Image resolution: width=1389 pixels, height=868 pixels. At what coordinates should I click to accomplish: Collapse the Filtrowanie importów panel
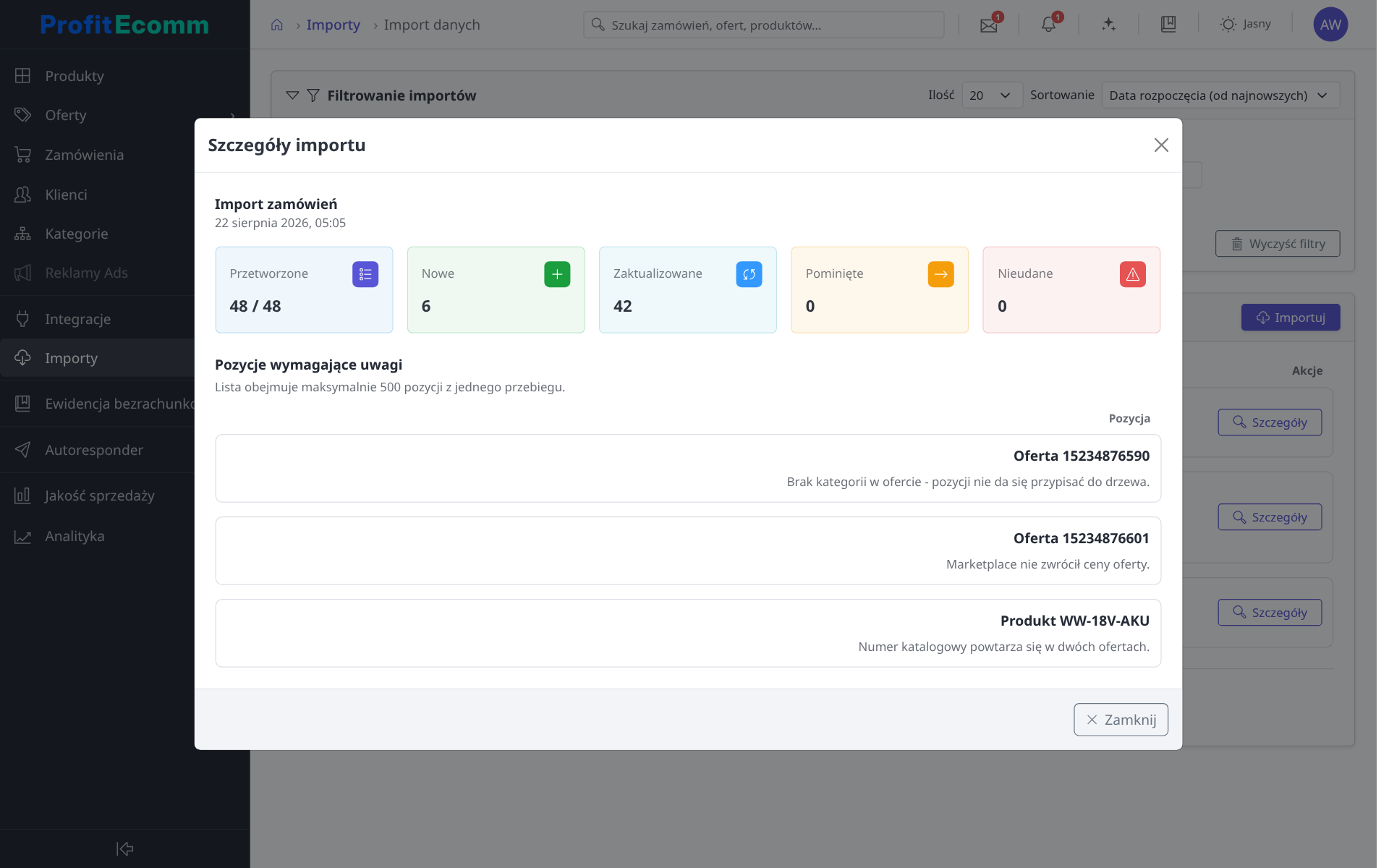click(x=292, y=95)
